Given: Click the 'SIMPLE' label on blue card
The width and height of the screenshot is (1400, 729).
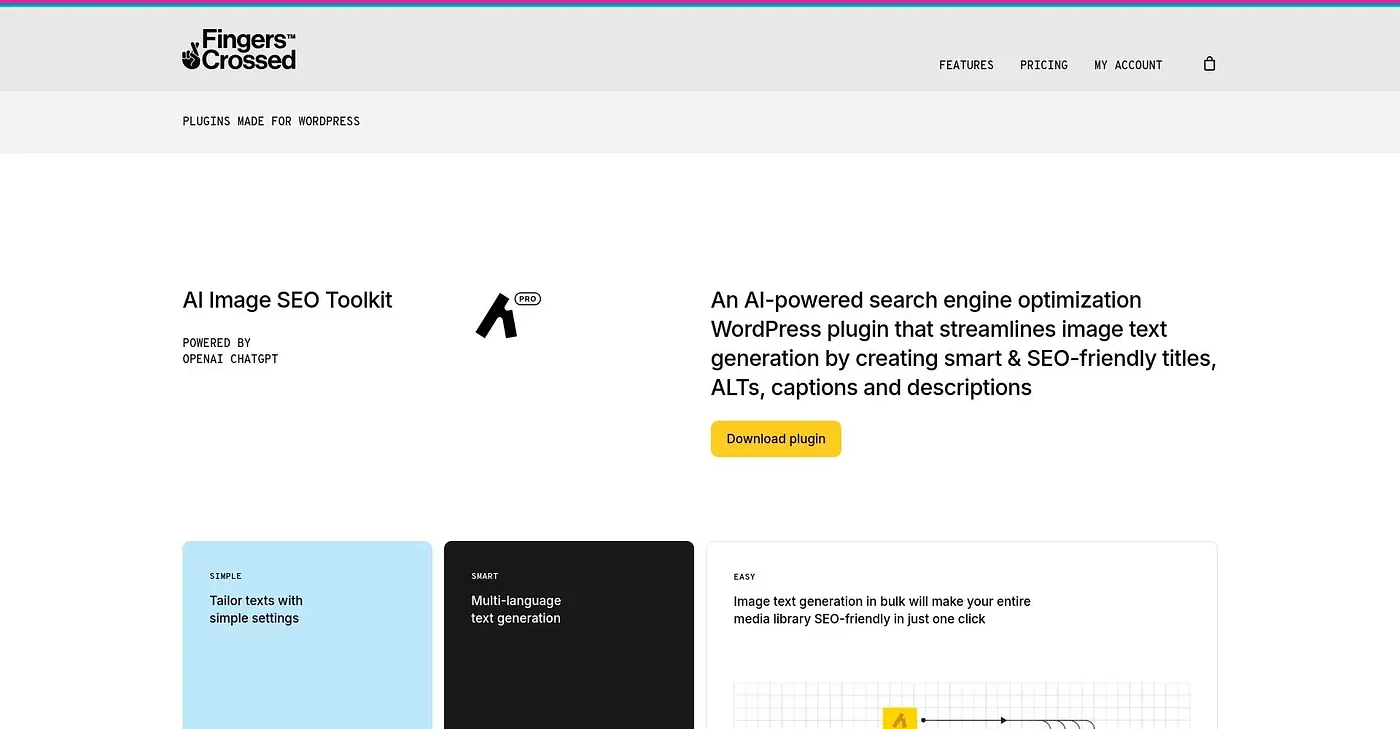Looking at the screenshot, I should pyautogui.click(x=226, y=576).
